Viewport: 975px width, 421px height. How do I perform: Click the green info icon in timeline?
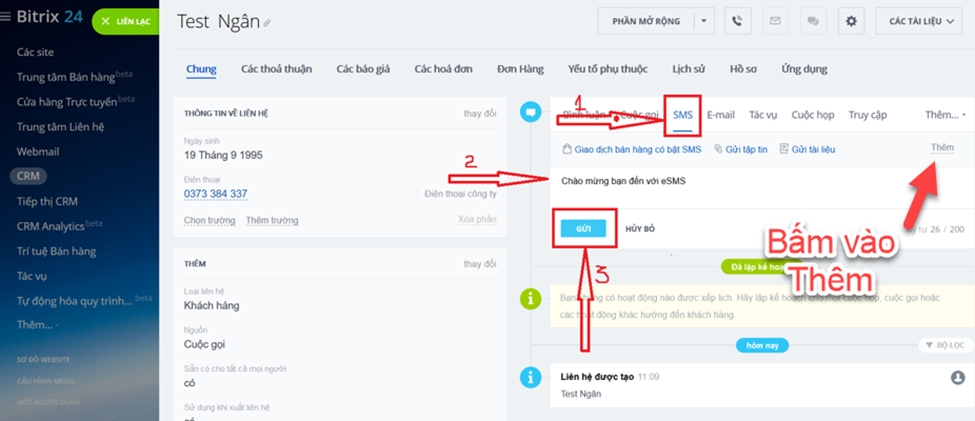pos(530,298)
